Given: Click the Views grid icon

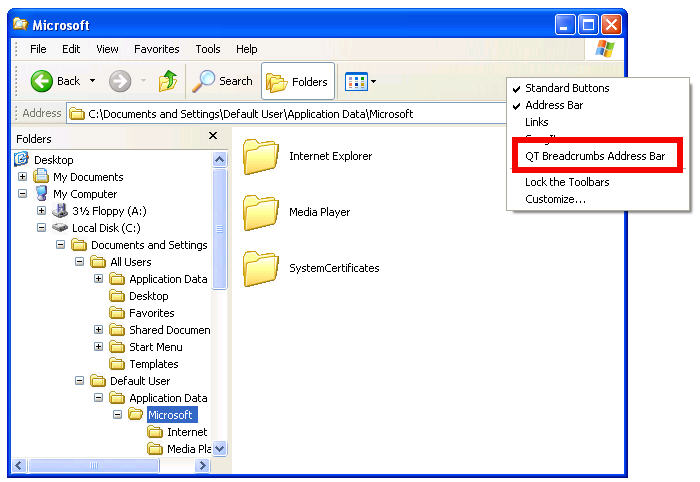Looking at the screenshot, I should pos(356,82).
